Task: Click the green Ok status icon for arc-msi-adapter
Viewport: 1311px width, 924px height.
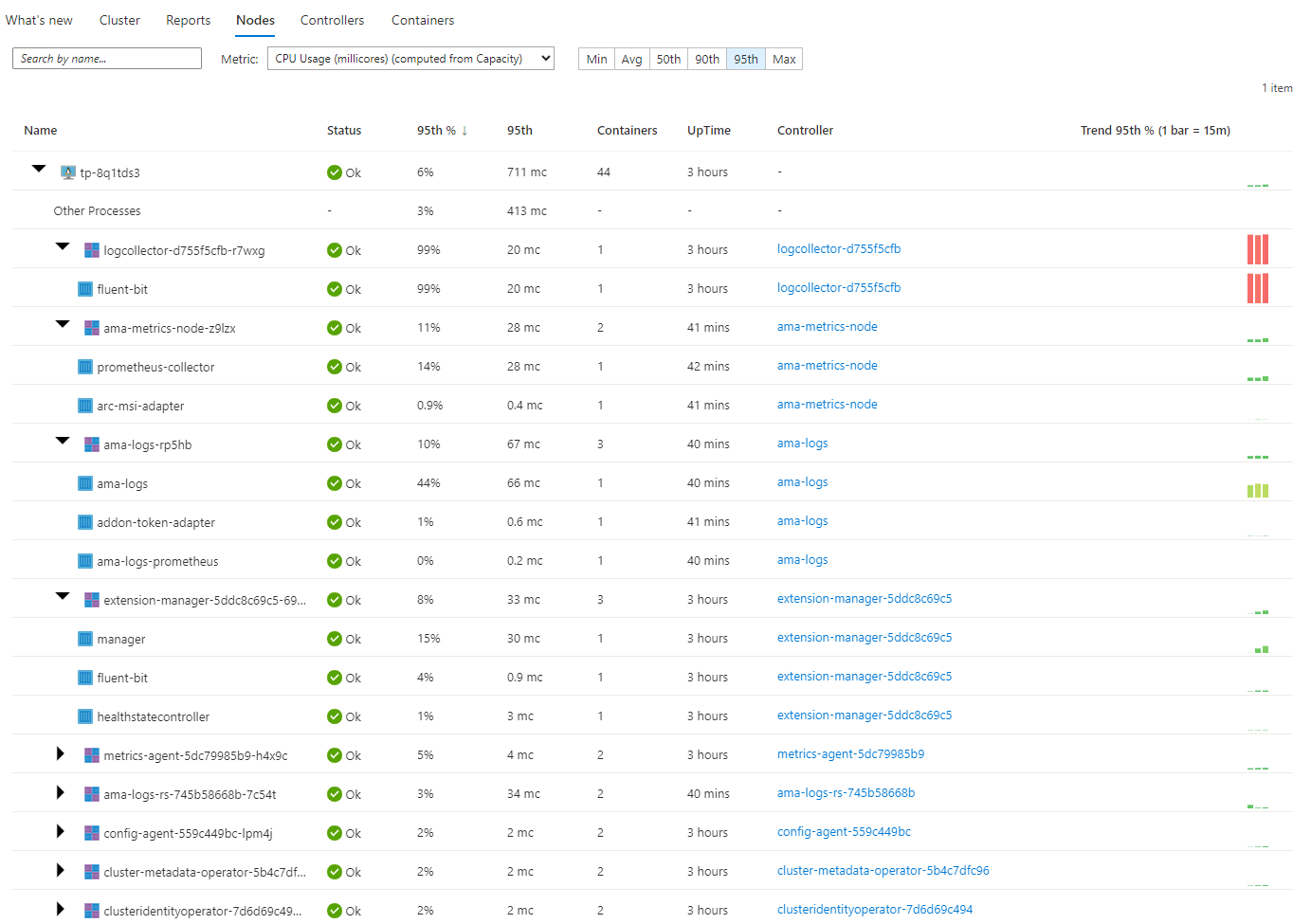Action: [x=335, y=406]
